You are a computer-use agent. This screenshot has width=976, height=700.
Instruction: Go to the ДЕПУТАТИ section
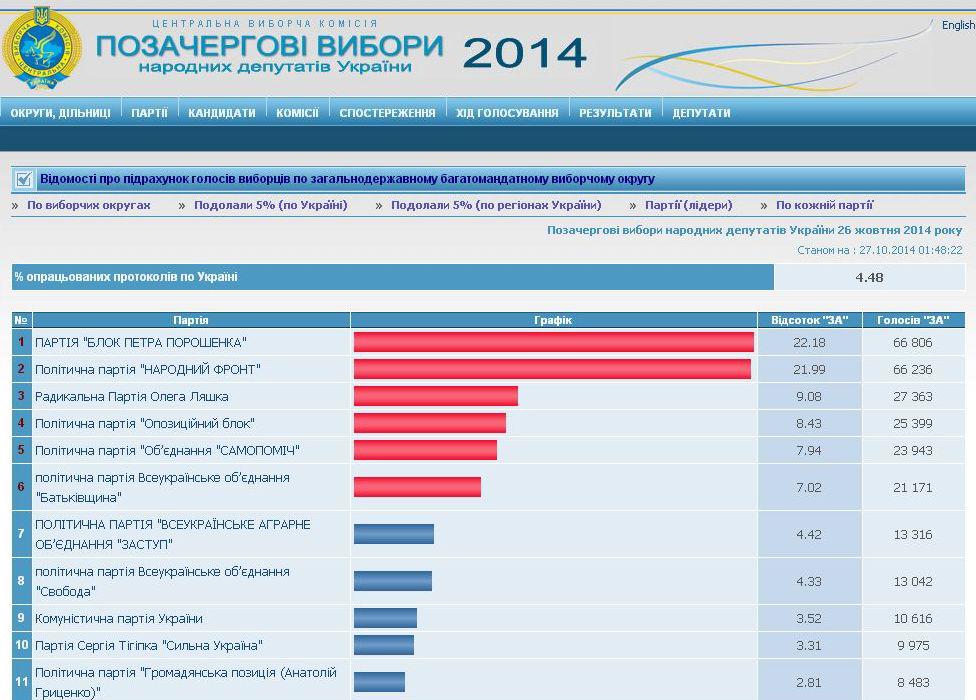coord(701,113)
